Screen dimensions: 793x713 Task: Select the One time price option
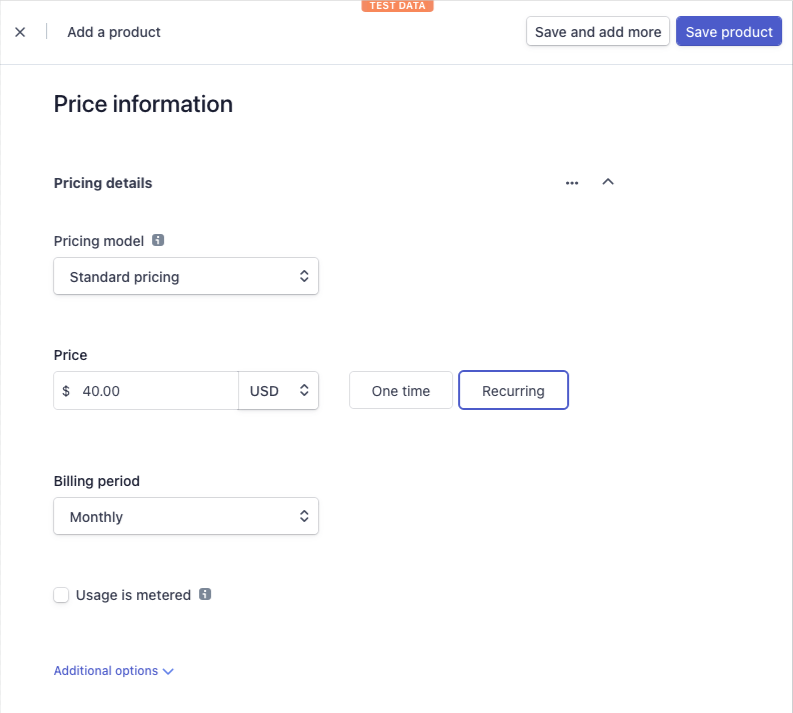tap(401, 390)
